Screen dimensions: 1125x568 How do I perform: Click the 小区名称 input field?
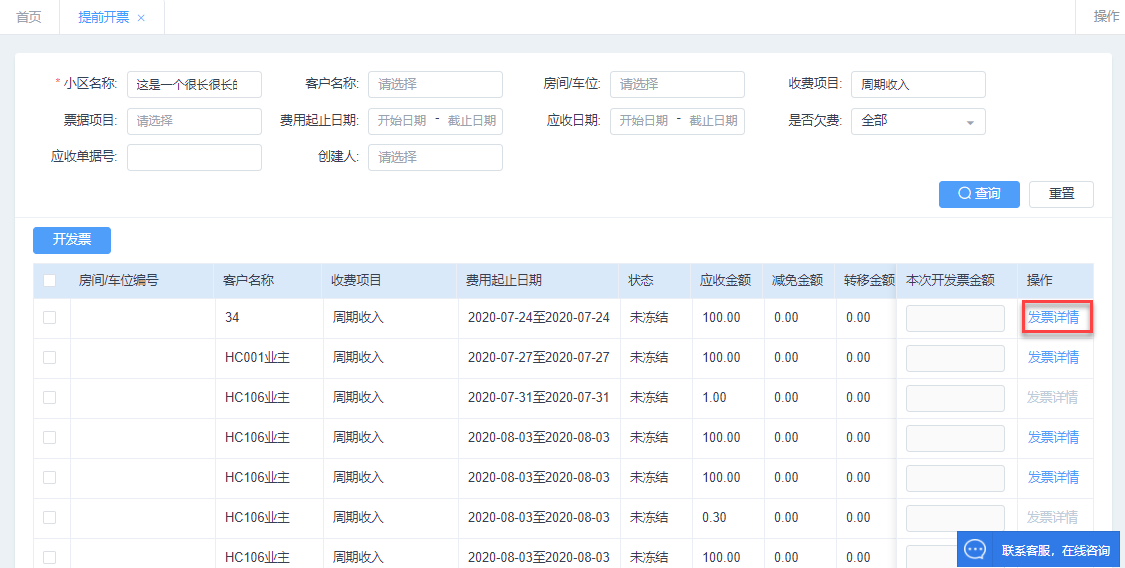[194, 85]
